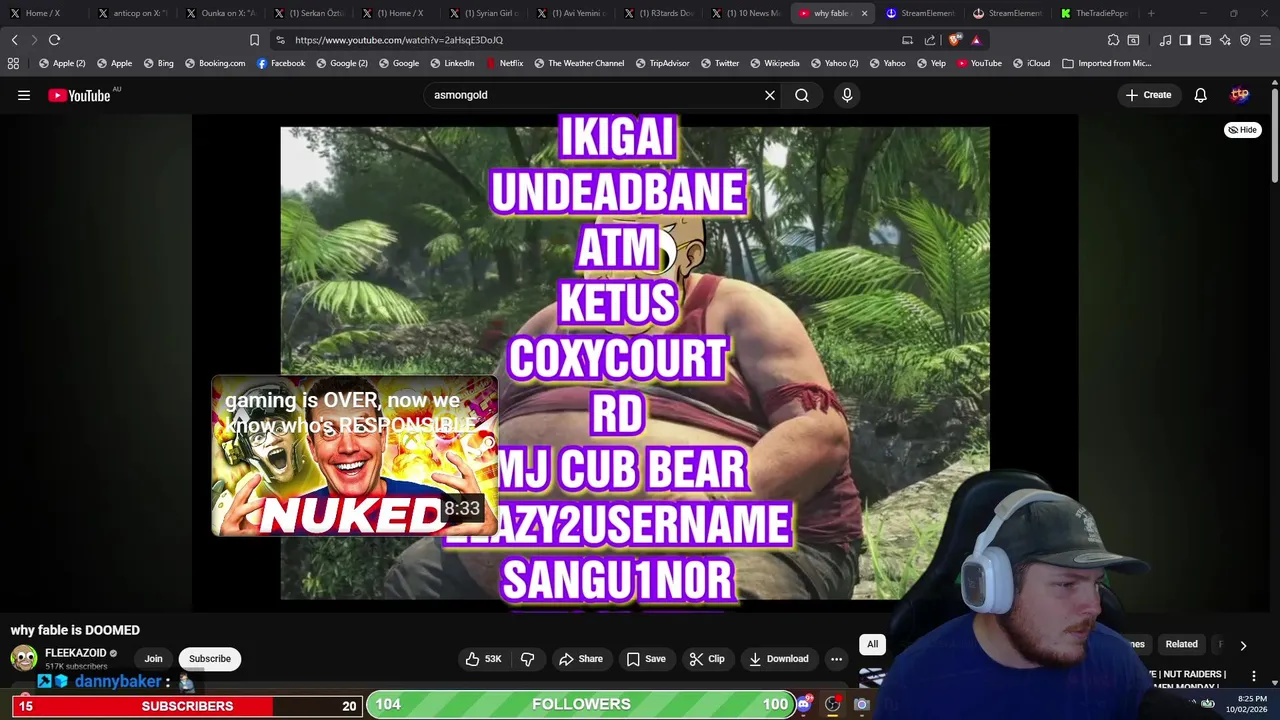Download the video
This screenshot has height=720, width=1280.
point(778,659)
